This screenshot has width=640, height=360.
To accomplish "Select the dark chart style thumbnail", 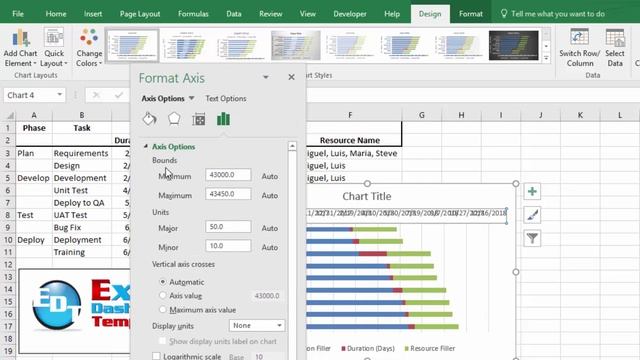I will tap(513, 45).
